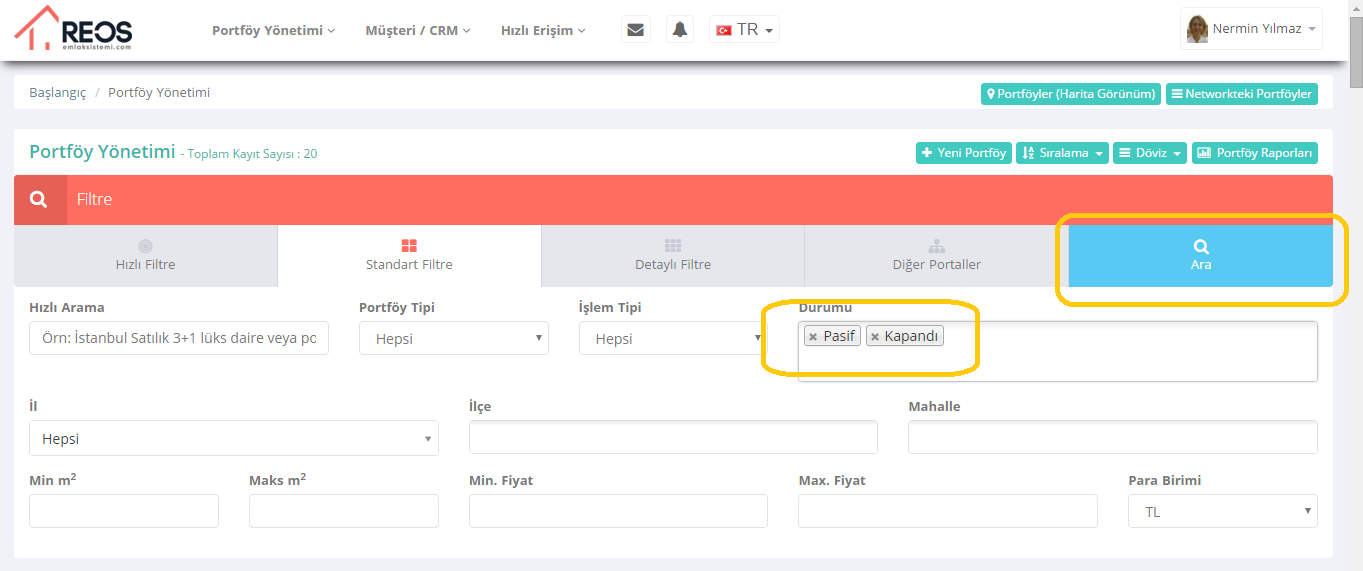Remove the Kapandı tag from Durumu
Screen dimensions: 1363x571
click(x=875, y=337)
